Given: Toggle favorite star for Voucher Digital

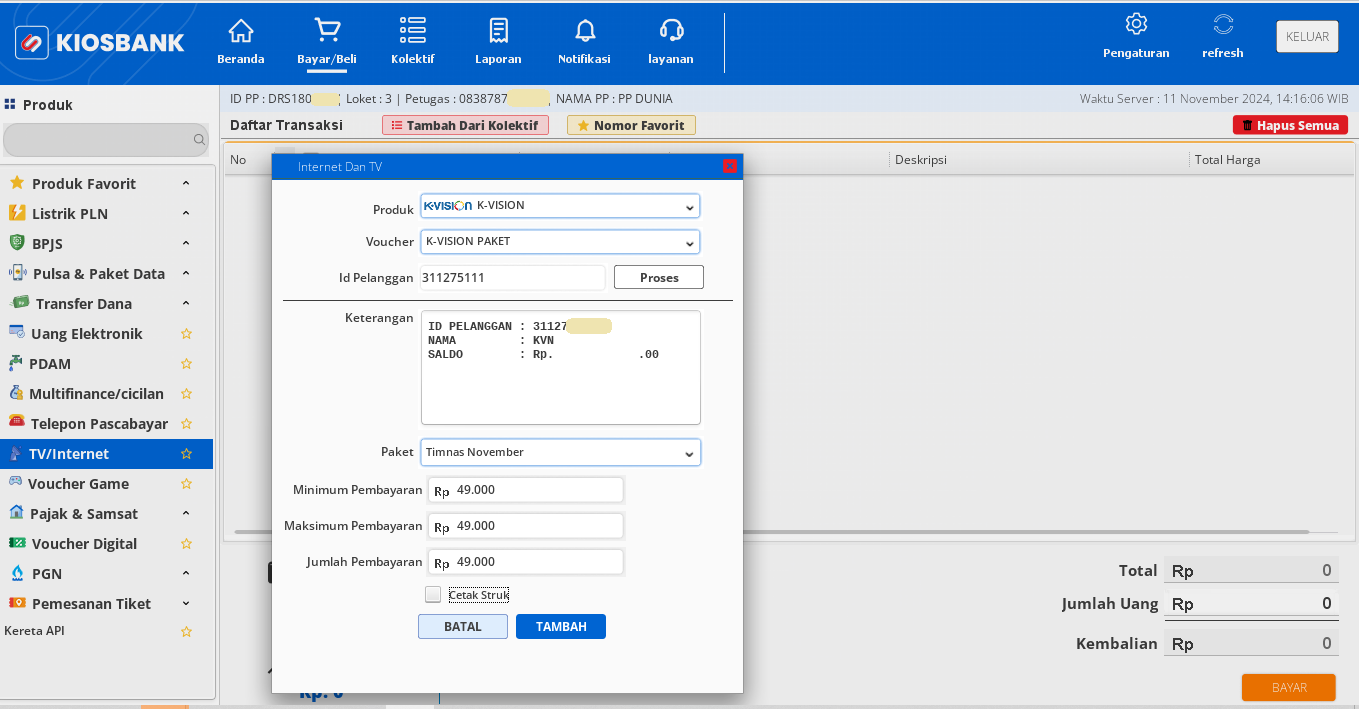Looking at the screenshot, I should pos(186,544).
